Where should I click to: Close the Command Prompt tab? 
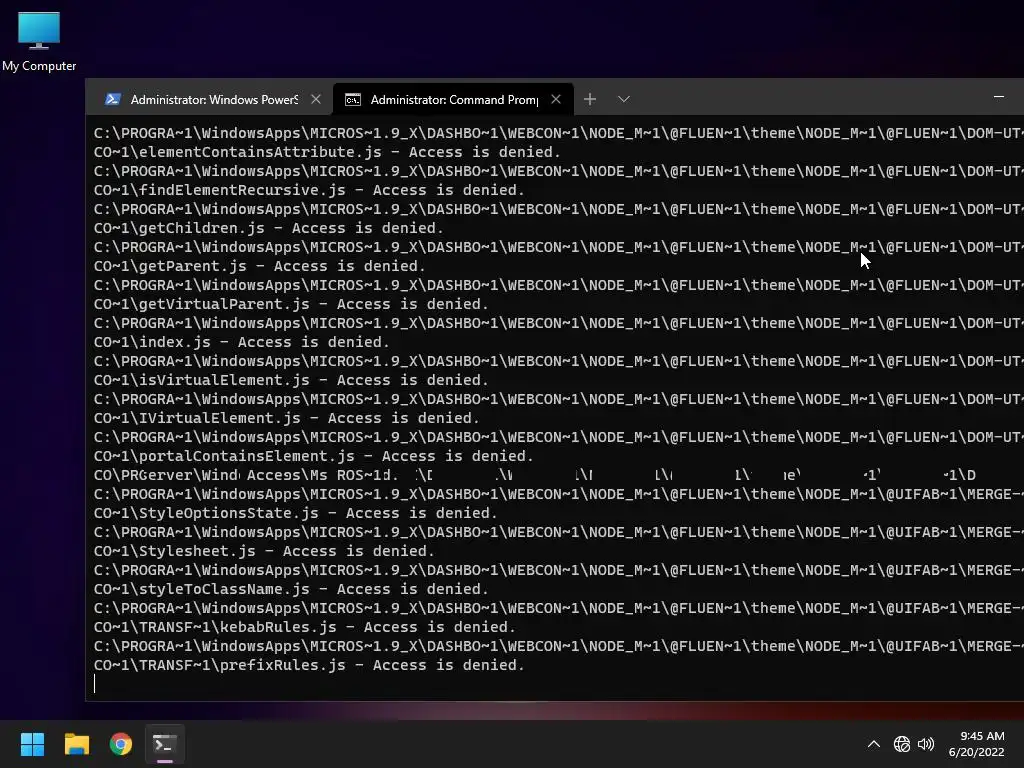tap(556, 99)
